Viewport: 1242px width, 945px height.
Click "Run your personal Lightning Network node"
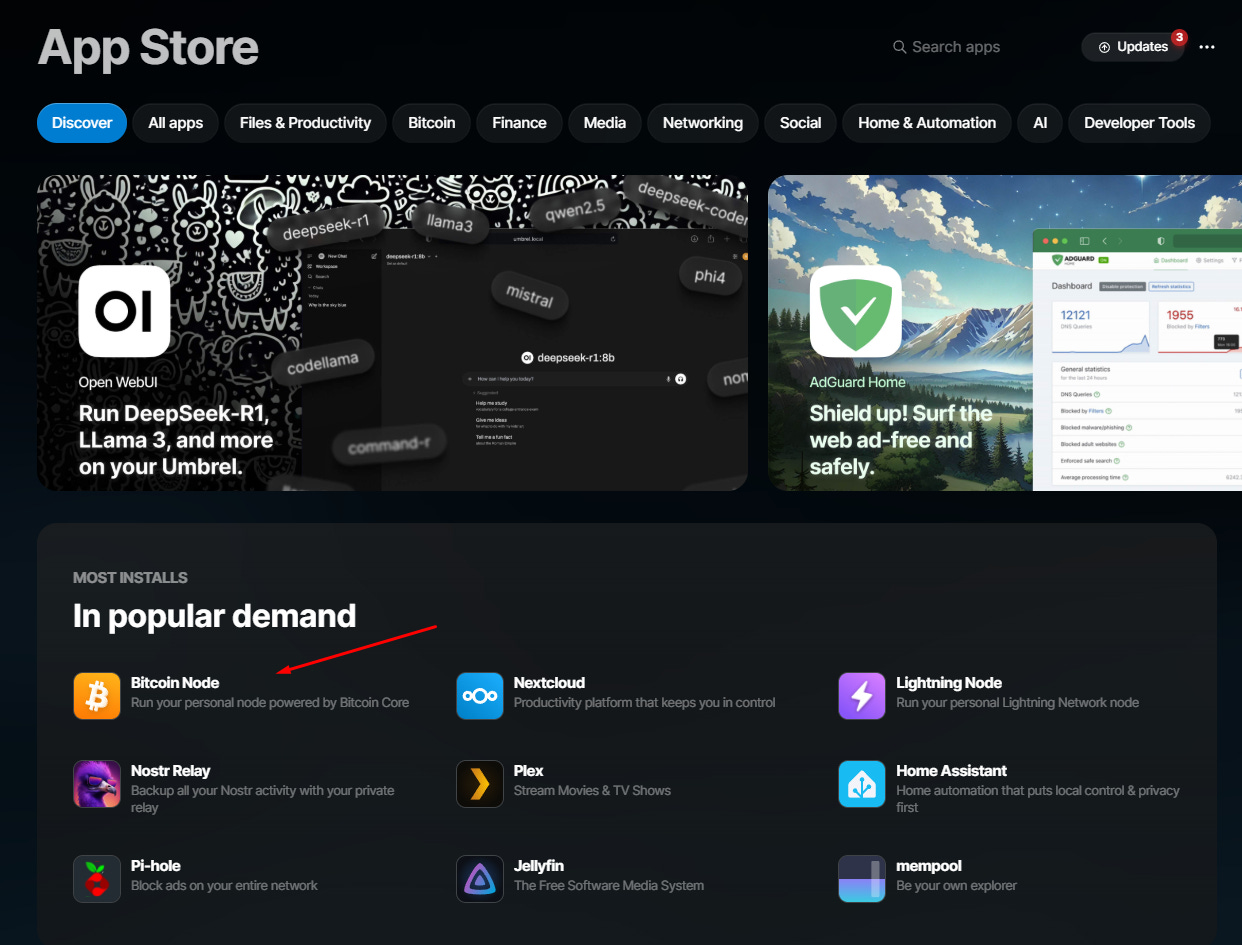(x=1018, y=703)
